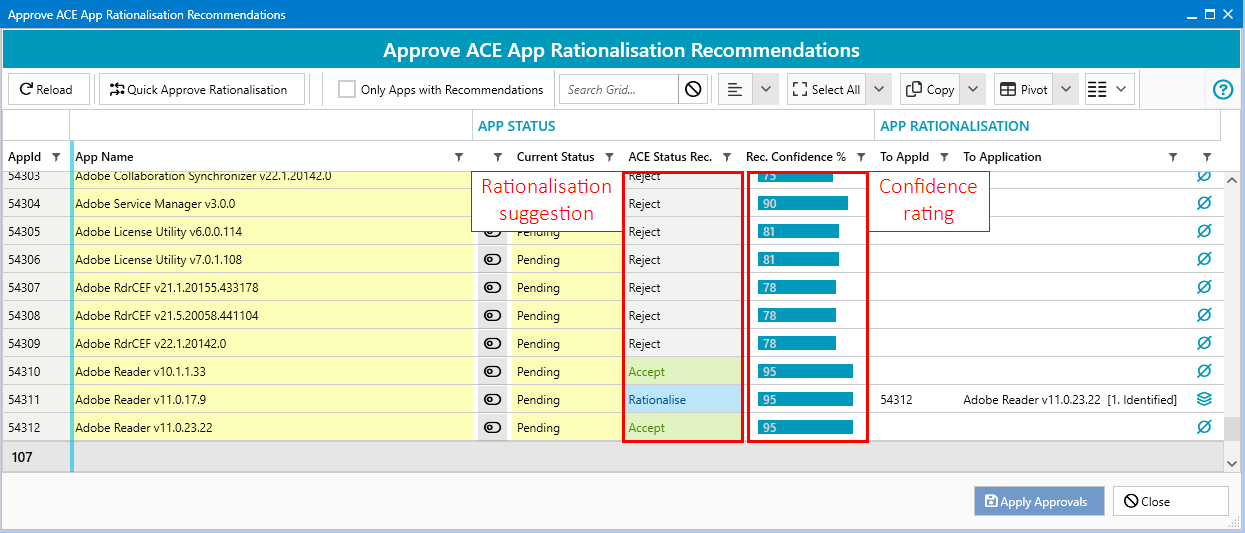Click confidence bar 90 for Adobe Service Manager
The width and height of the screenshot is (1245, 533).
(803, 203)
